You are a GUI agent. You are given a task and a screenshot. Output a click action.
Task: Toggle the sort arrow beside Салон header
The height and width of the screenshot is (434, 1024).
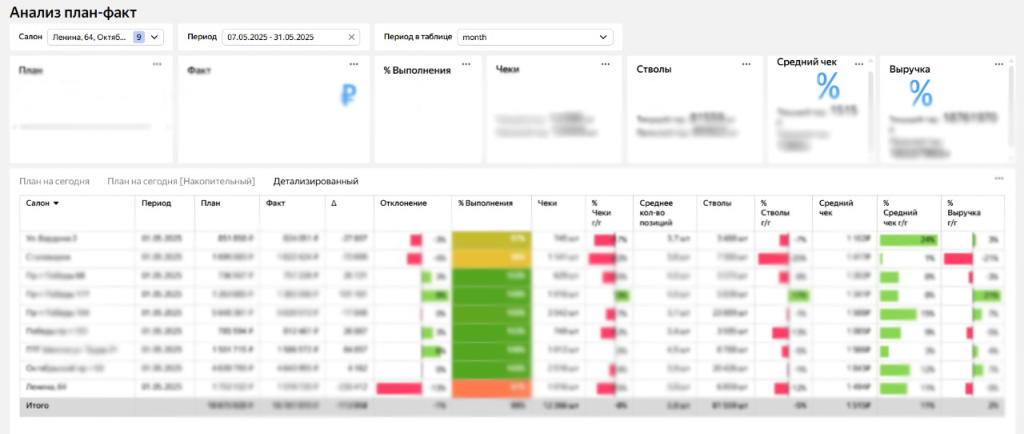tap(56, 203)
